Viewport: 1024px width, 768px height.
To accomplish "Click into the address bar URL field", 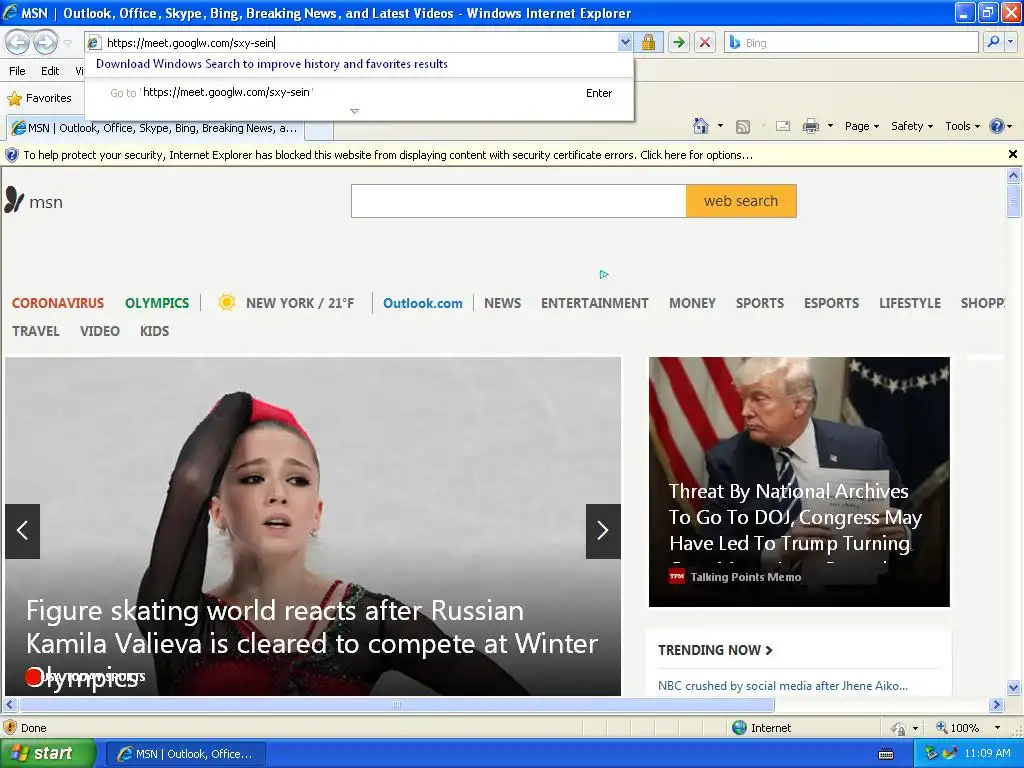I will [x=360, y=42].
